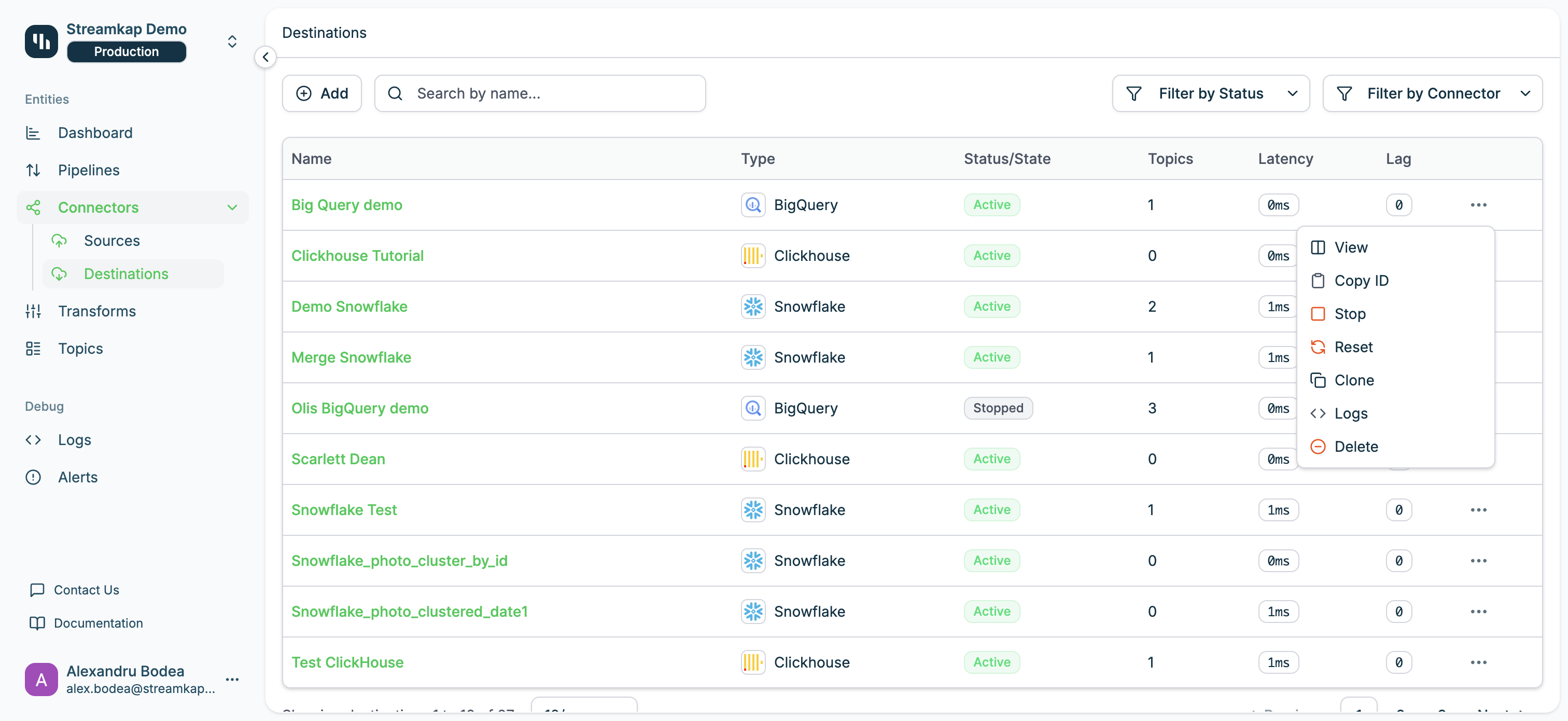Collapse the sidebar with the chevron button
Screen dimensions: 1568x721
click(x=265, y=57)
